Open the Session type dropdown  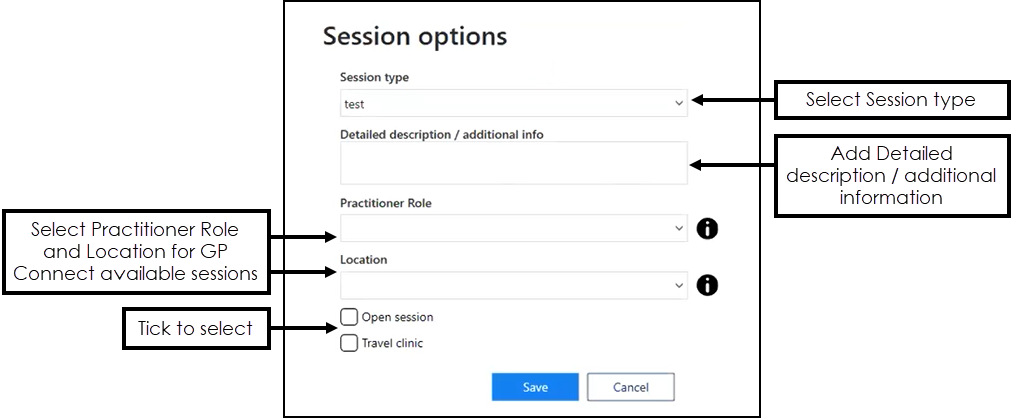click(x=514, y=103)
